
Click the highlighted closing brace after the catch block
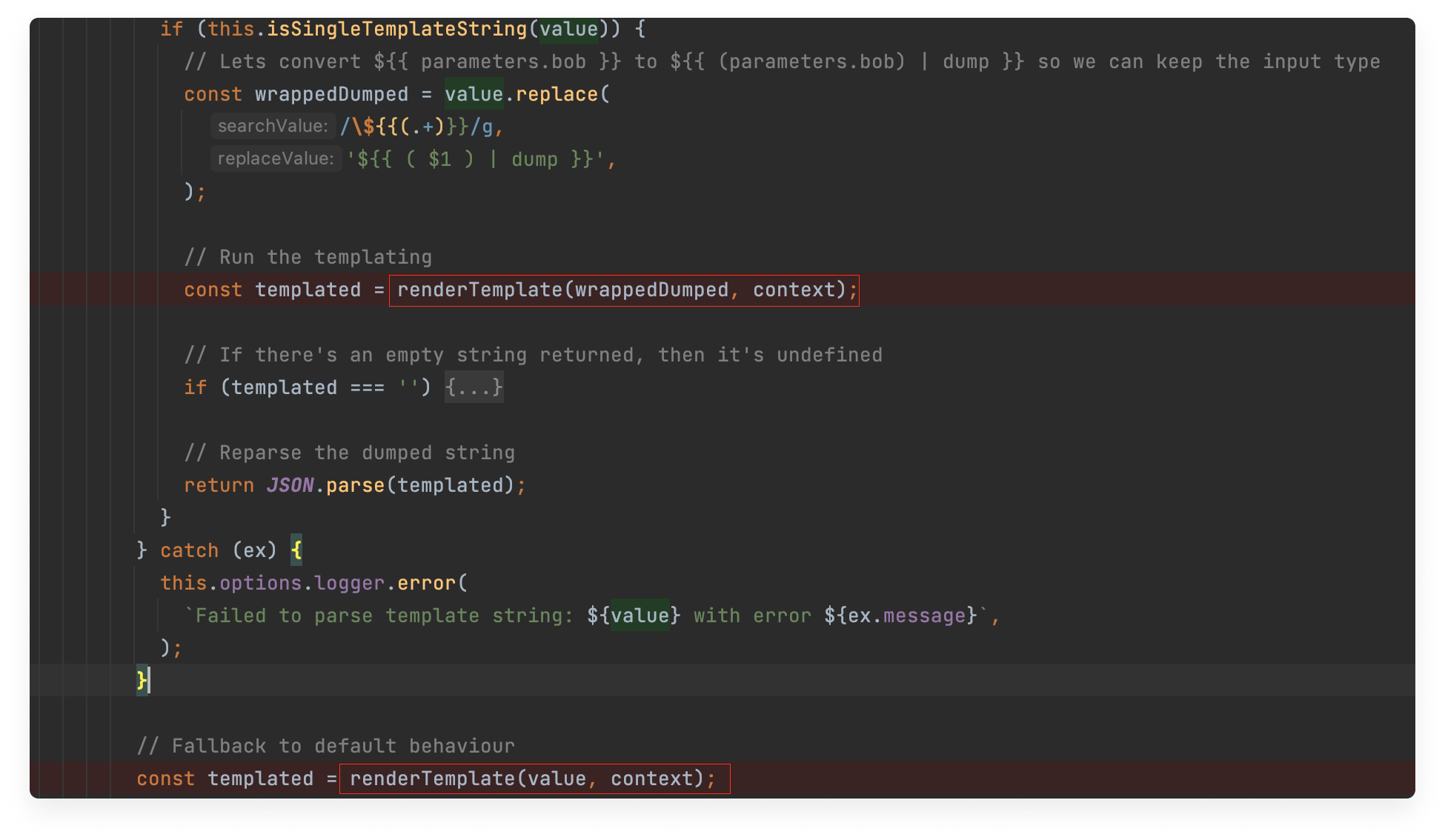tap(140, 680)
